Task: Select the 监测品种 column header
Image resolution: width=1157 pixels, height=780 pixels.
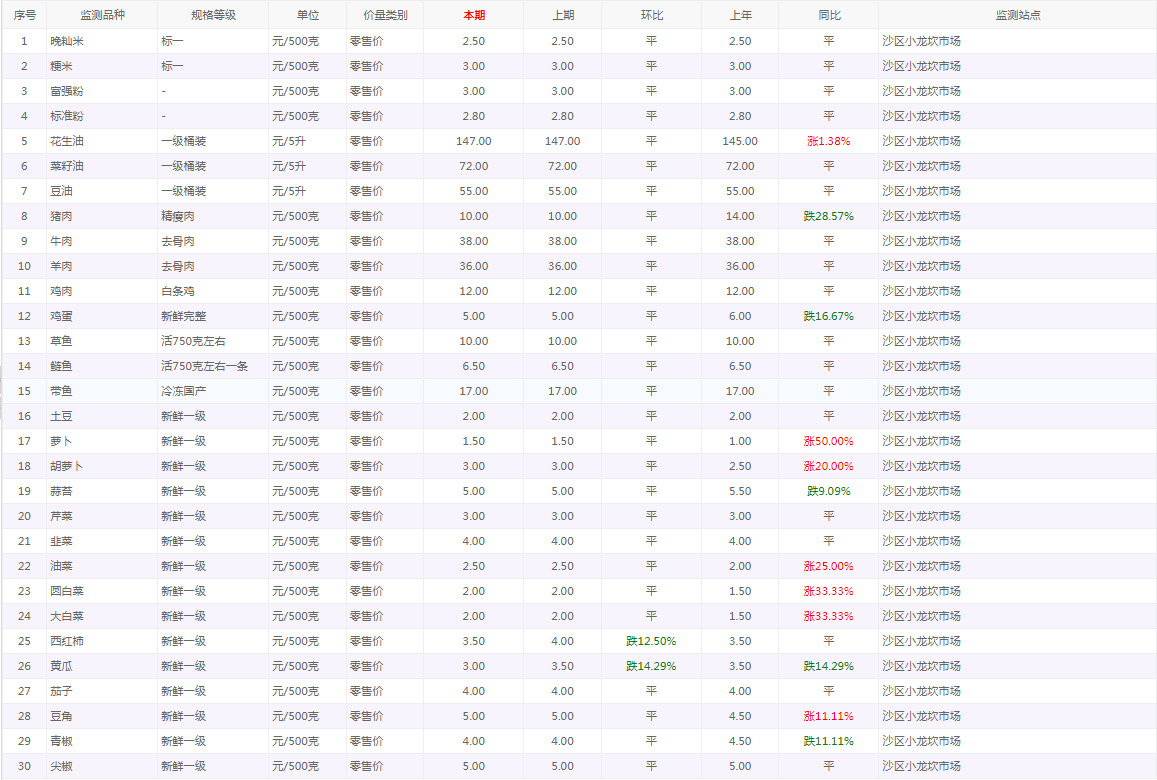Action: (x=102, y=15)
